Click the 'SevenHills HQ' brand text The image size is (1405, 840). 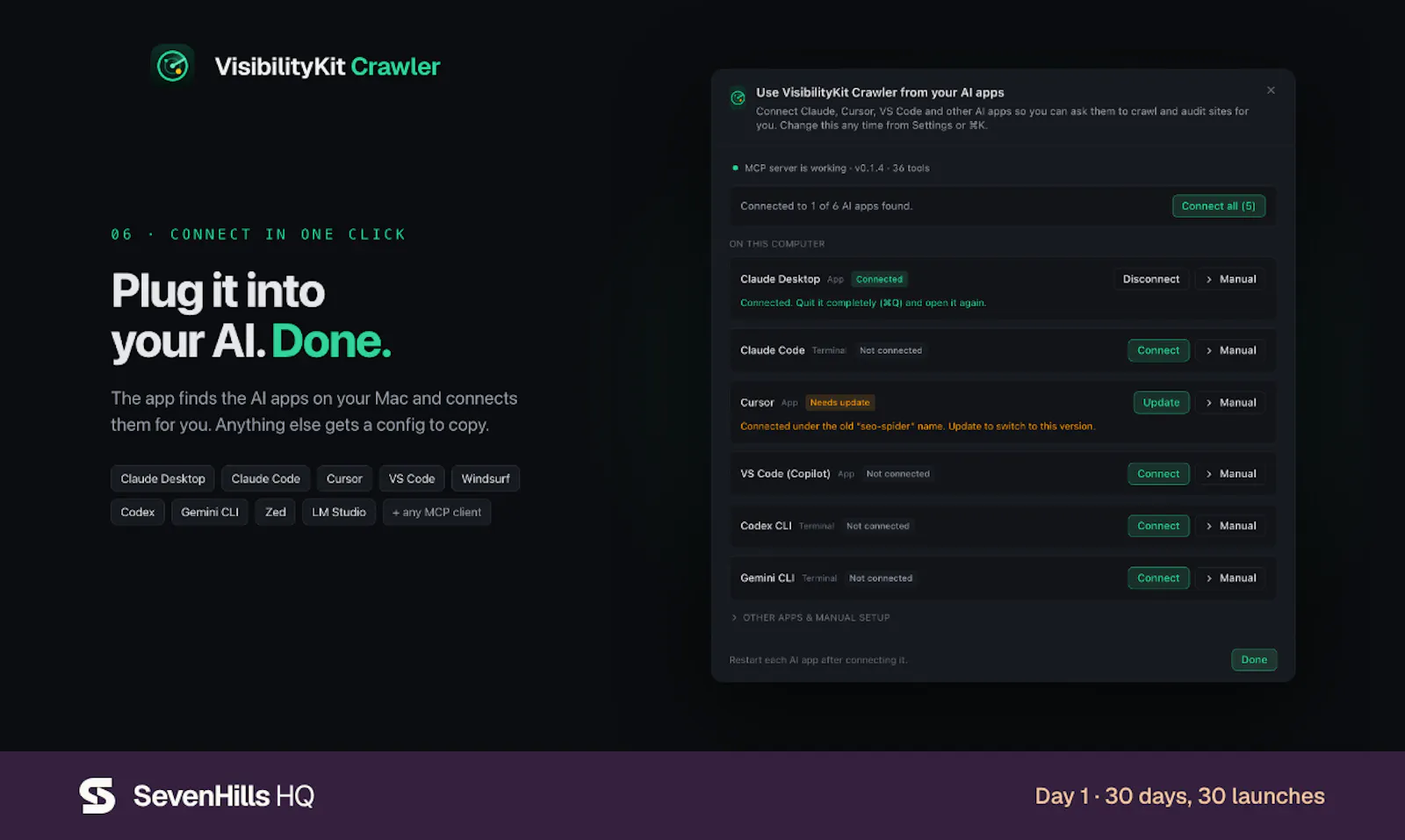224,796
